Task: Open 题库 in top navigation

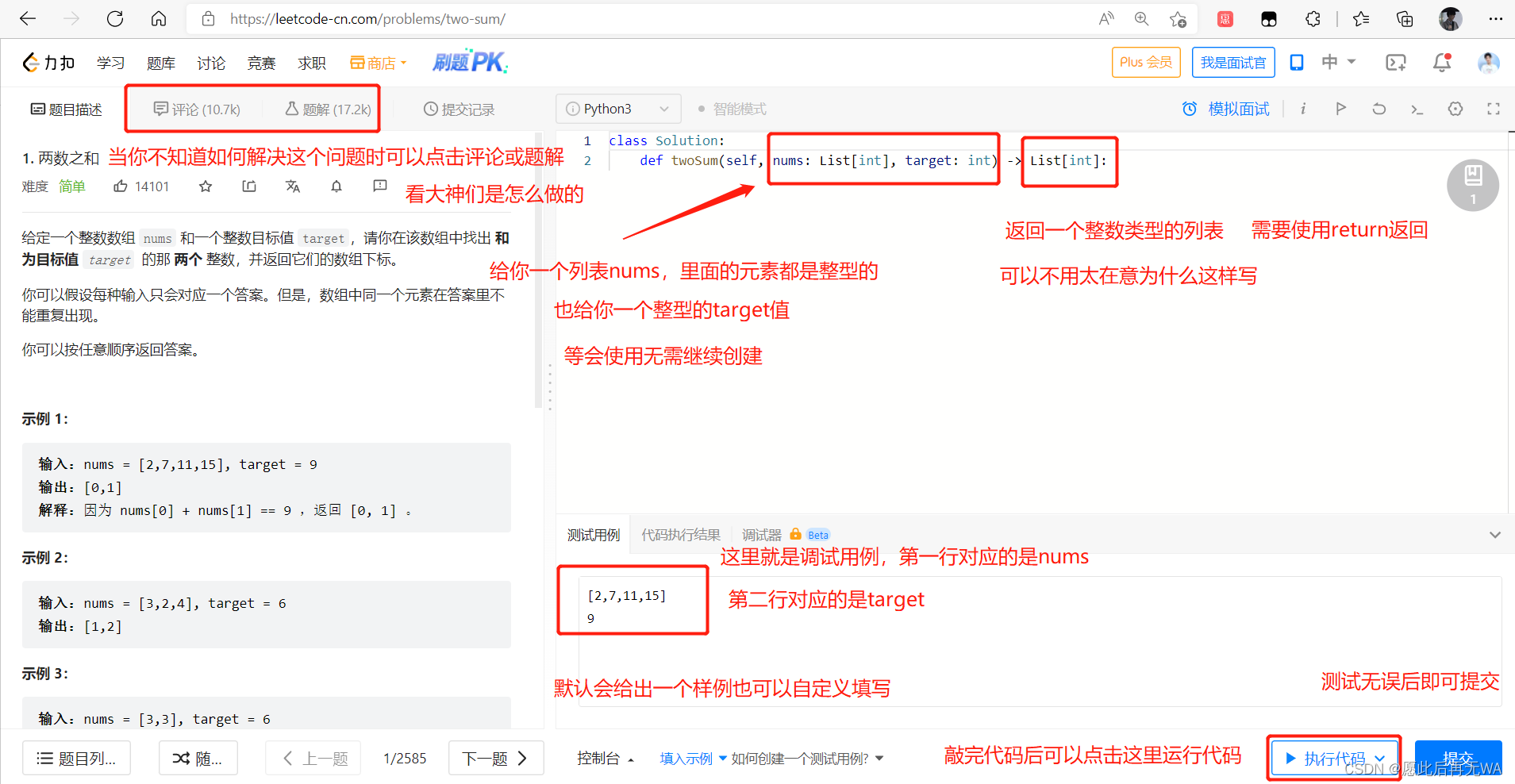Action: pos(161,63)
